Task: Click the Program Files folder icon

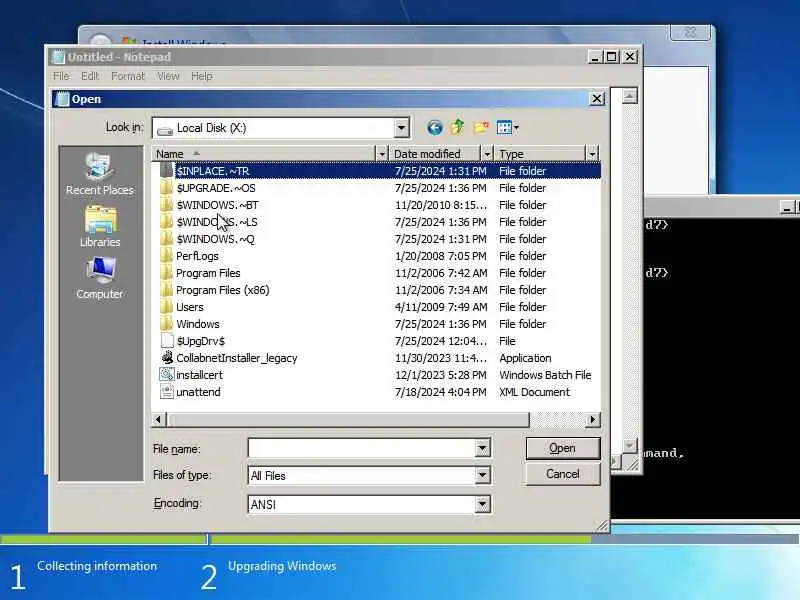Action: (x=166, y=273)
